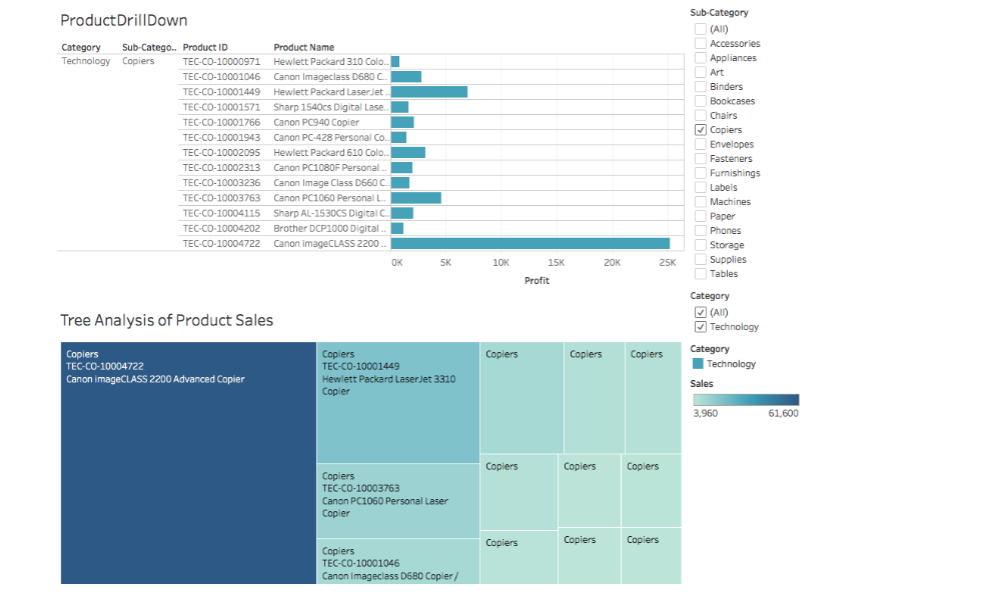The image size is (982, 597).
Task: Click the Profit axis title
Action: pyautogui.click(x=537, y=281)
